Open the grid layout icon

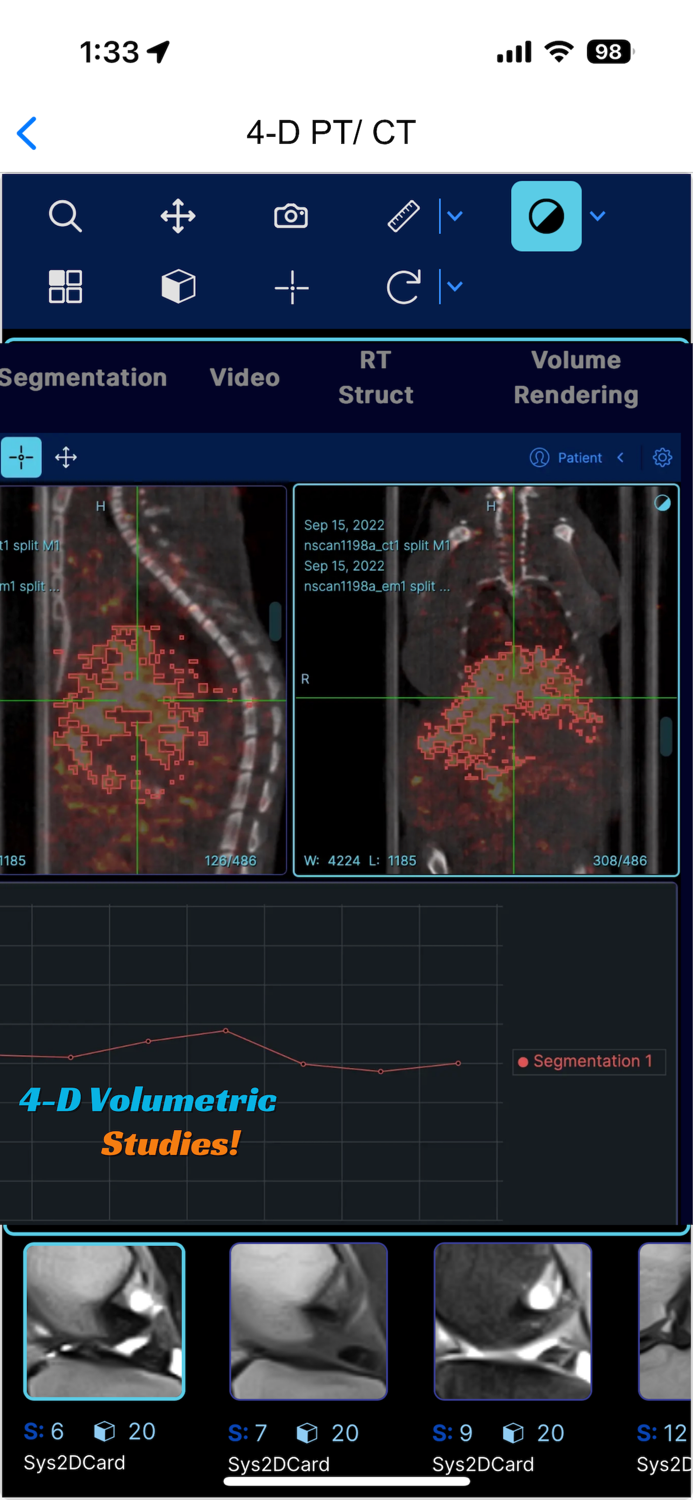[x=65, y=287]
